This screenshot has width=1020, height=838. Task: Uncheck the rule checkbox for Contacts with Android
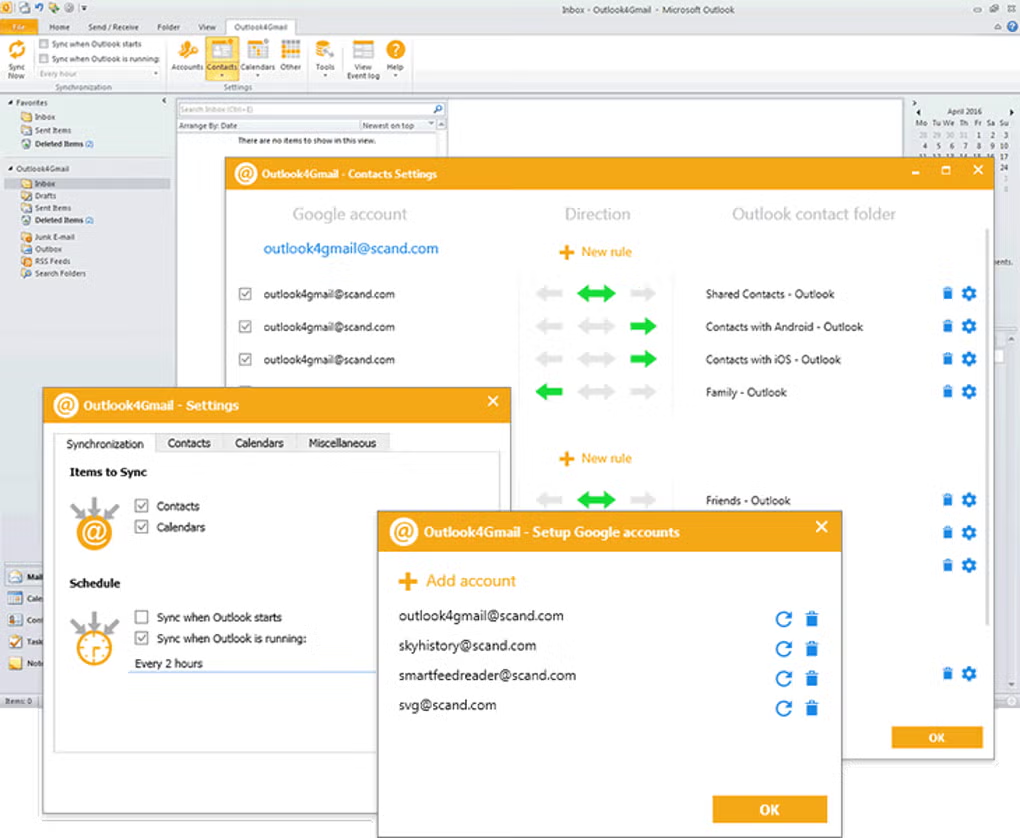tap(245, 327)
